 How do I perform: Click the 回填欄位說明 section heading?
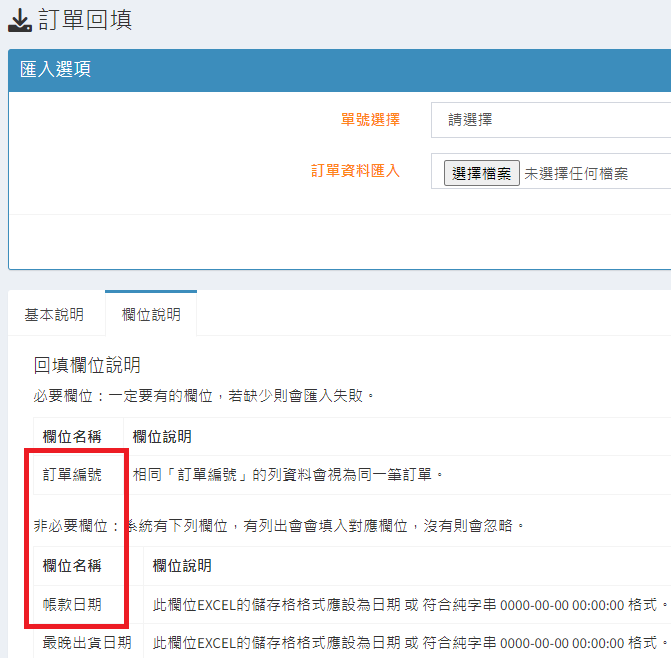pyautogui.click(x=87, y=365)
